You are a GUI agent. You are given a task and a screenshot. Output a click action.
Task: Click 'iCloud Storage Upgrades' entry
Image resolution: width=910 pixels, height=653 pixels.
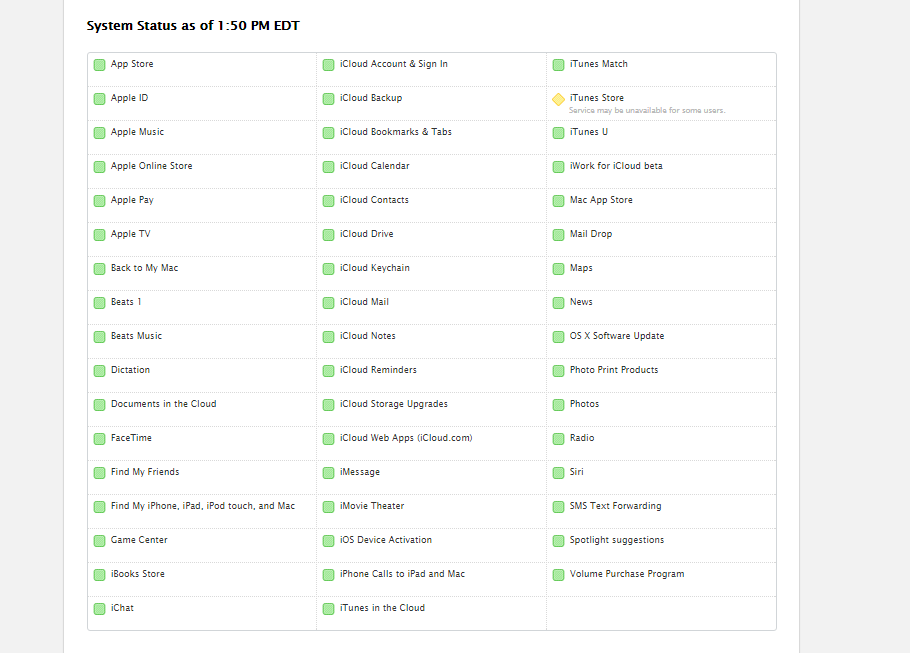click(x=394, y=404)
